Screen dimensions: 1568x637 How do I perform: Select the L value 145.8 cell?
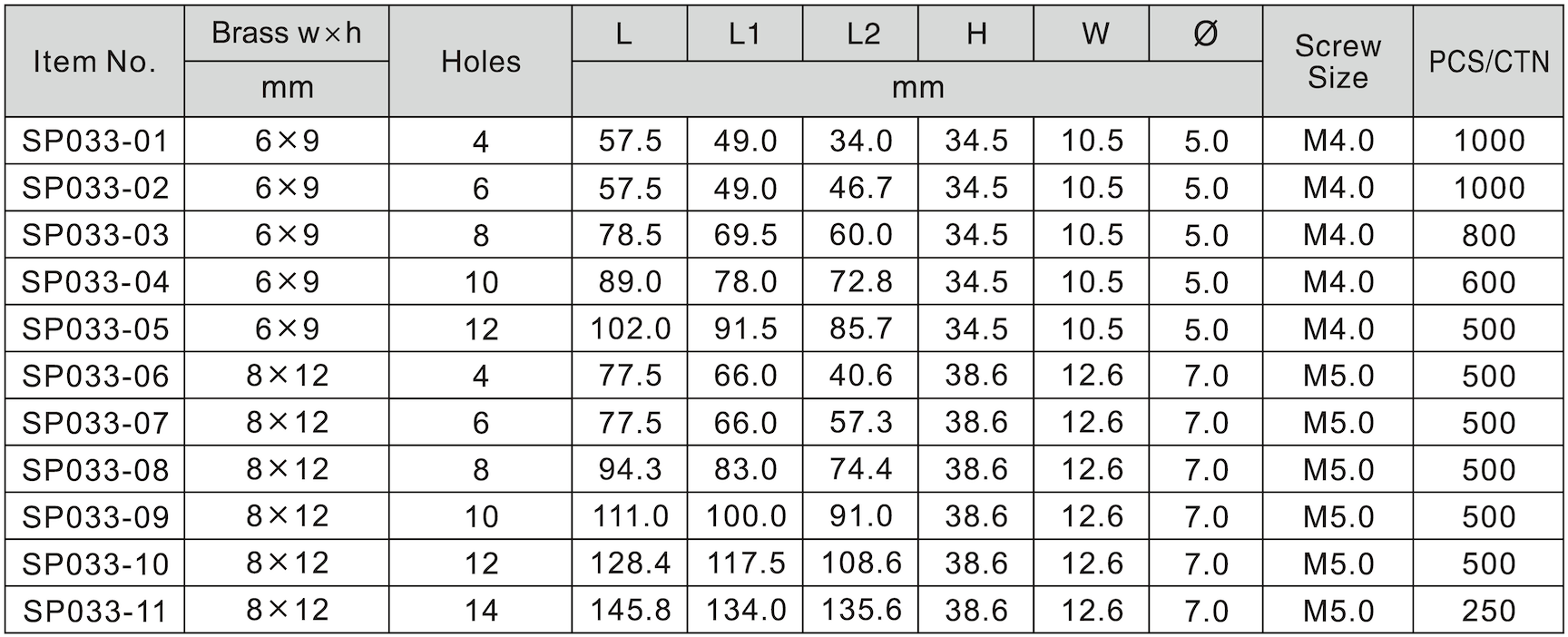tap(630, 611)
